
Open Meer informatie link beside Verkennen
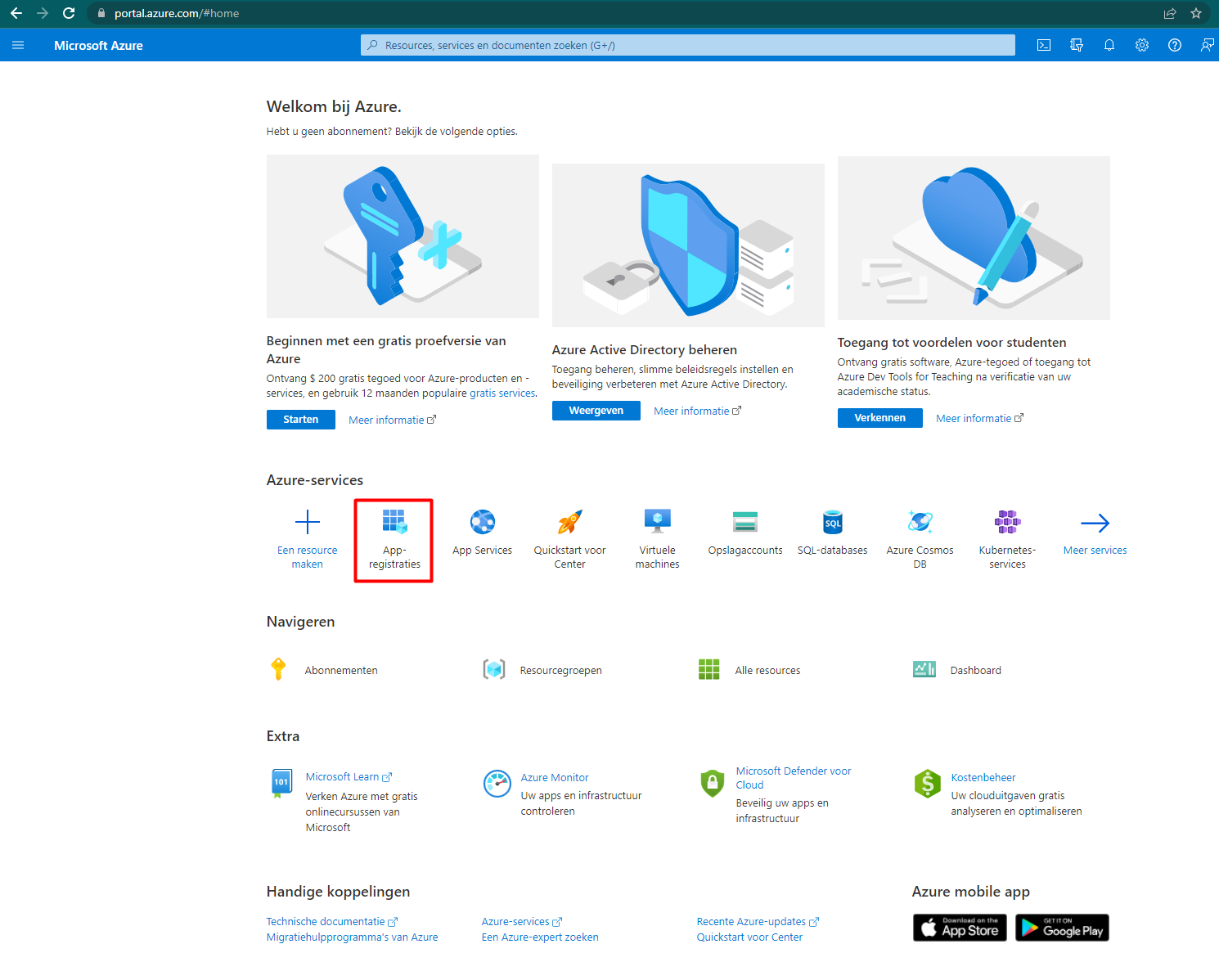pyautogui.click(x=980, y=418)
